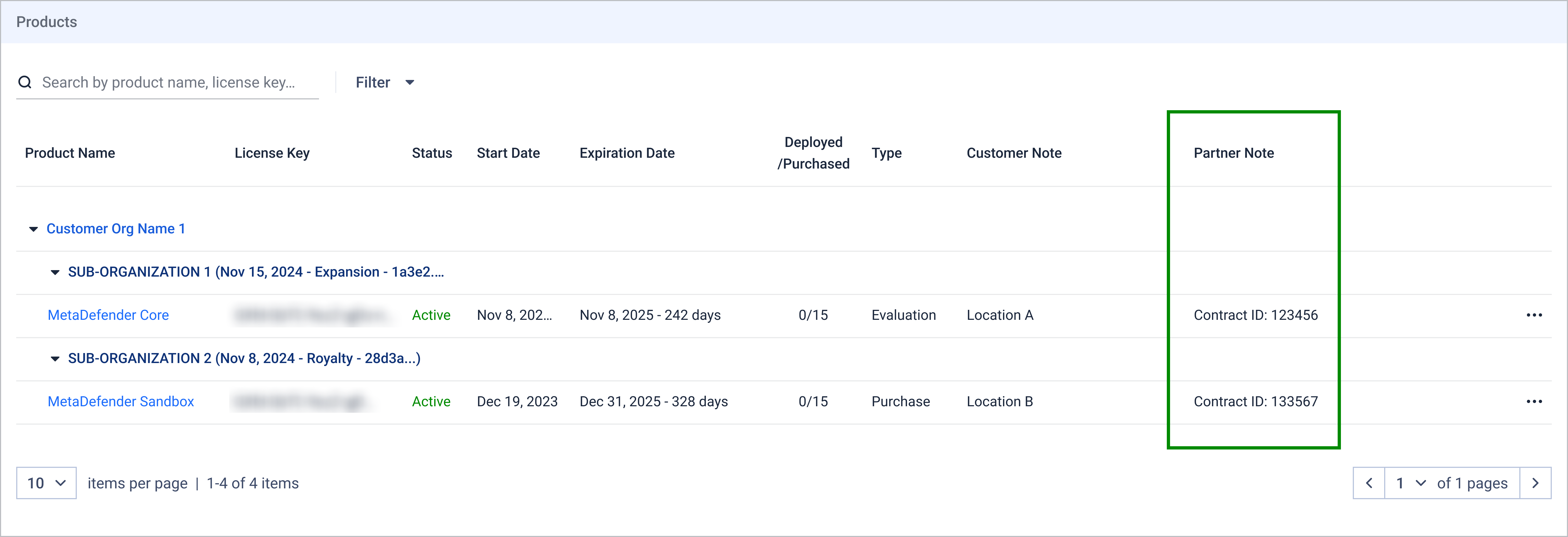Click the Location B customer note
The image size is (1568, 537).
pos(1000,401)
